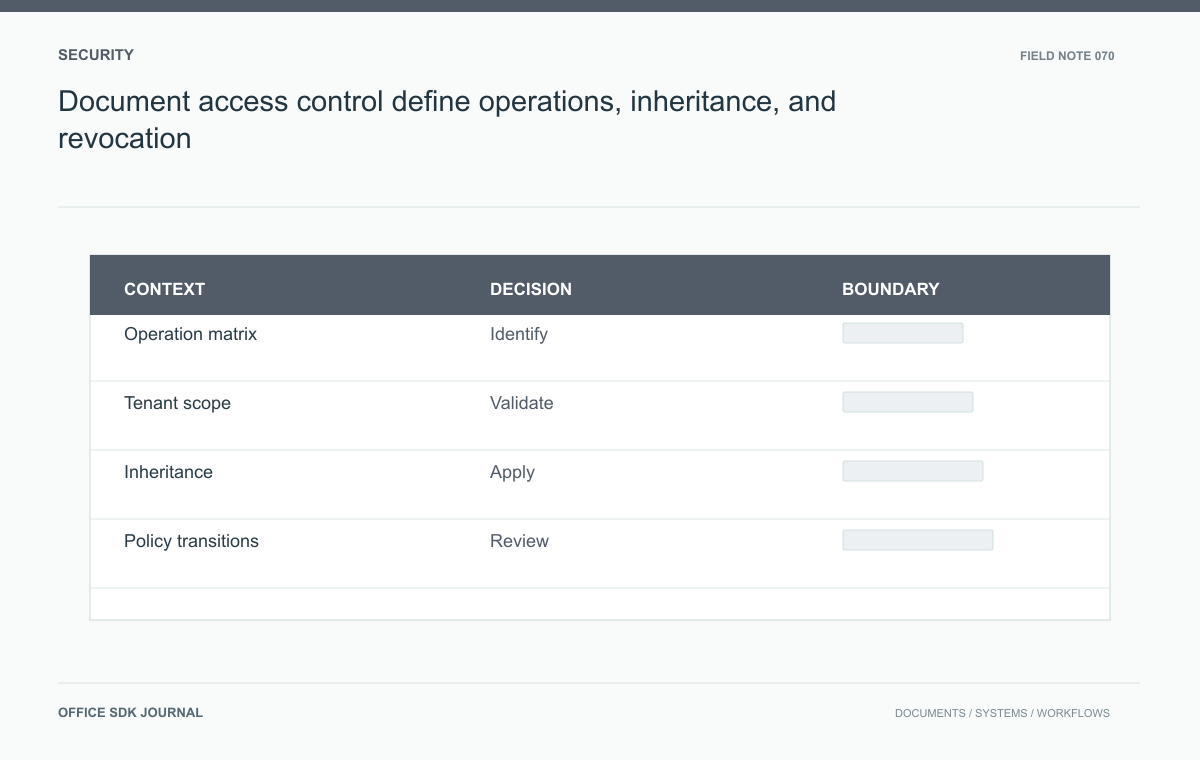Click the Review decision cell

[x=519, y=541]
